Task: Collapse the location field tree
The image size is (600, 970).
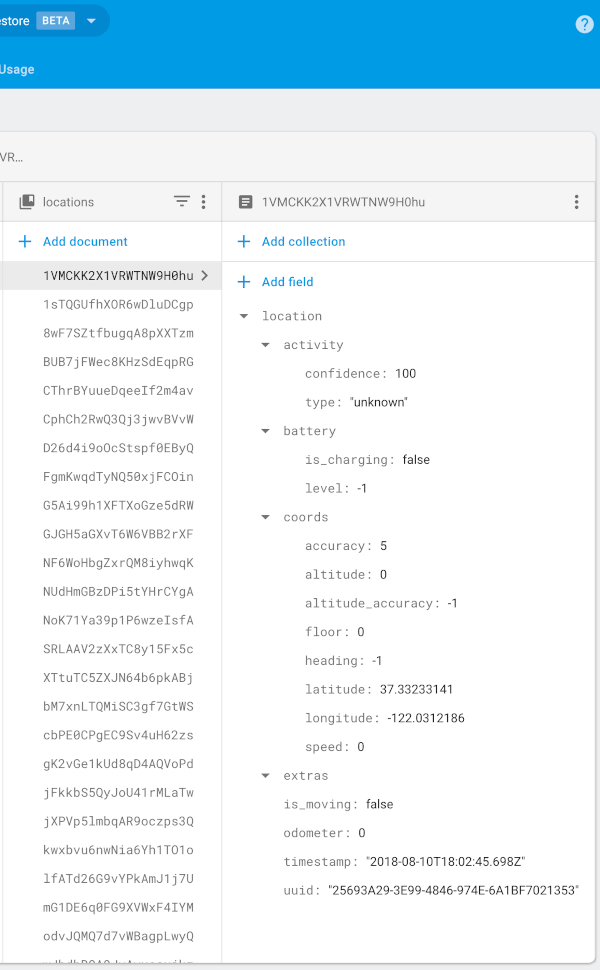Action: (244, 316)
